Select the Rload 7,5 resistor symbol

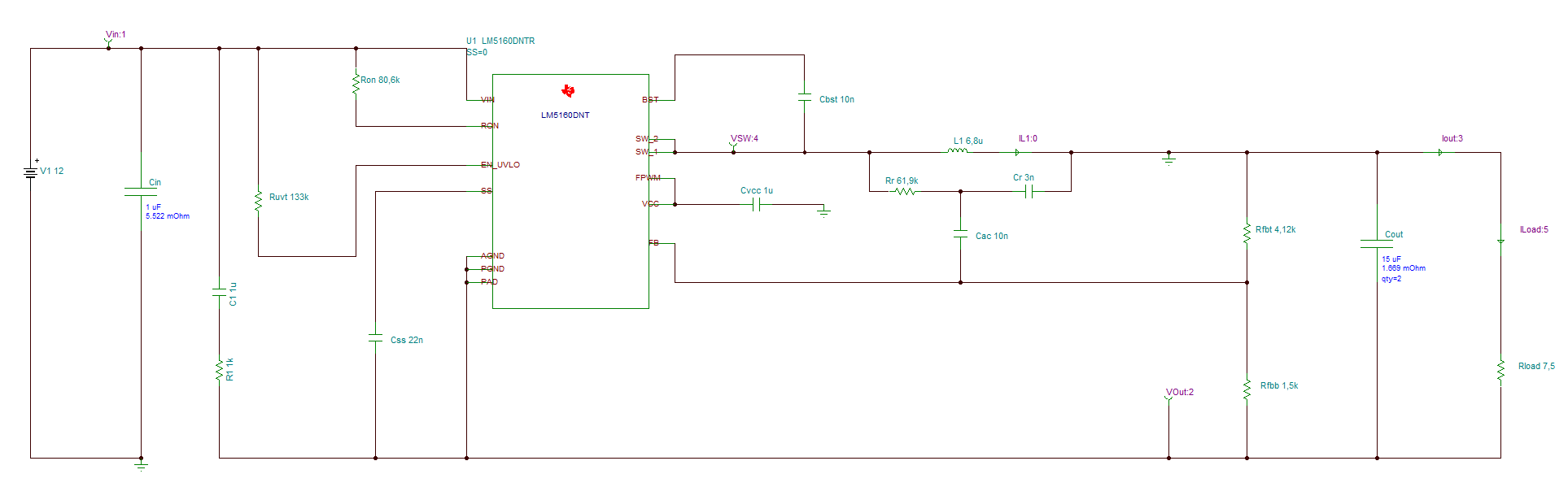(1500, 371)
